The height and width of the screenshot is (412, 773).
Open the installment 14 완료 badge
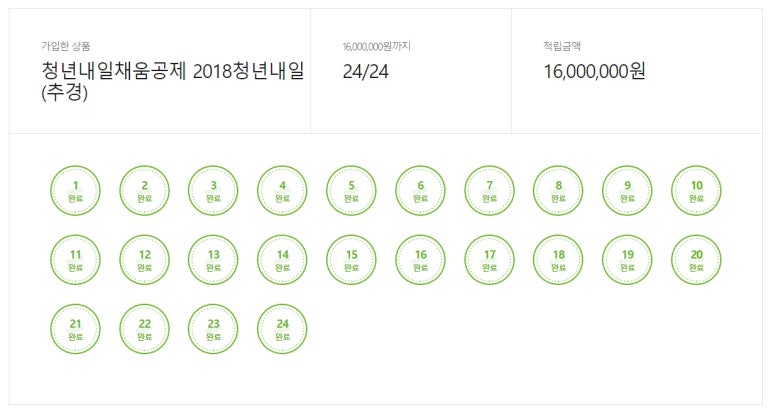283,260
